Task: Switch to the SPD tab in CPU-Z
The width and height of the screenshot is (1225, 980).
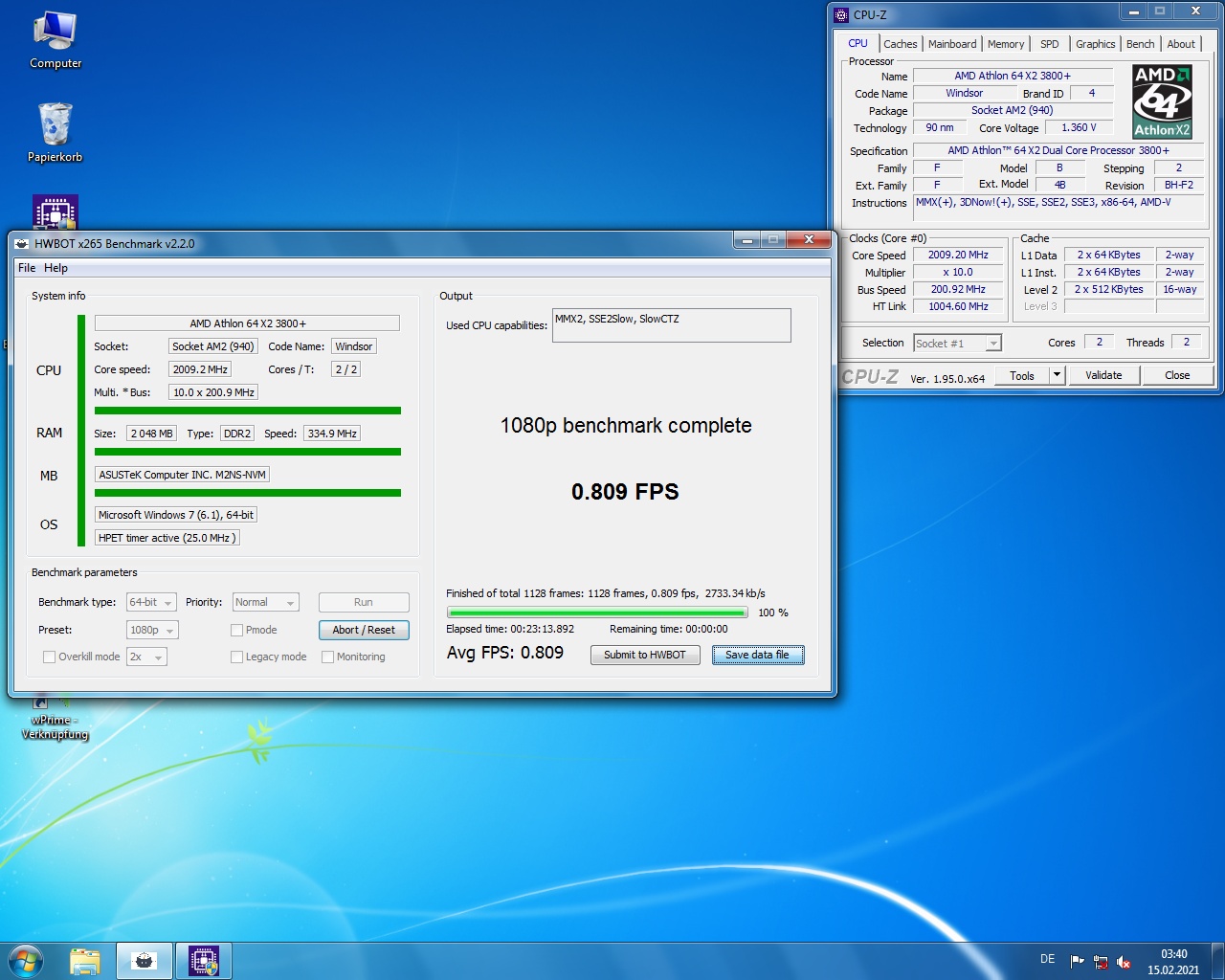Action: 1049,44
